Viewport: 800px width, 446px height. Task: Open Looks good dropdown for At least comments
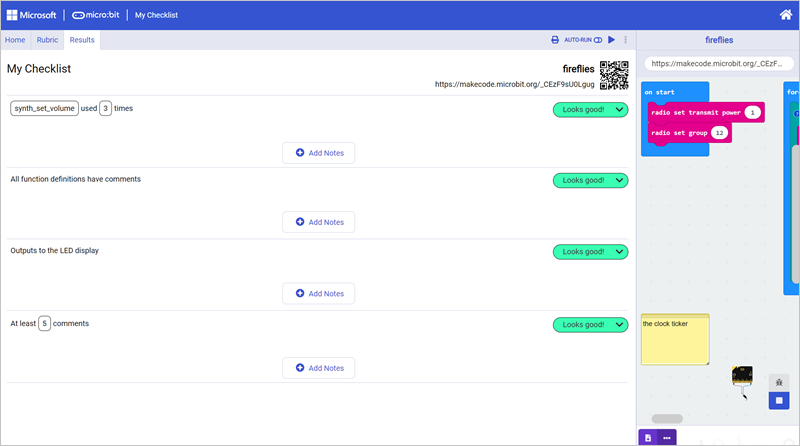coord(590,325)
